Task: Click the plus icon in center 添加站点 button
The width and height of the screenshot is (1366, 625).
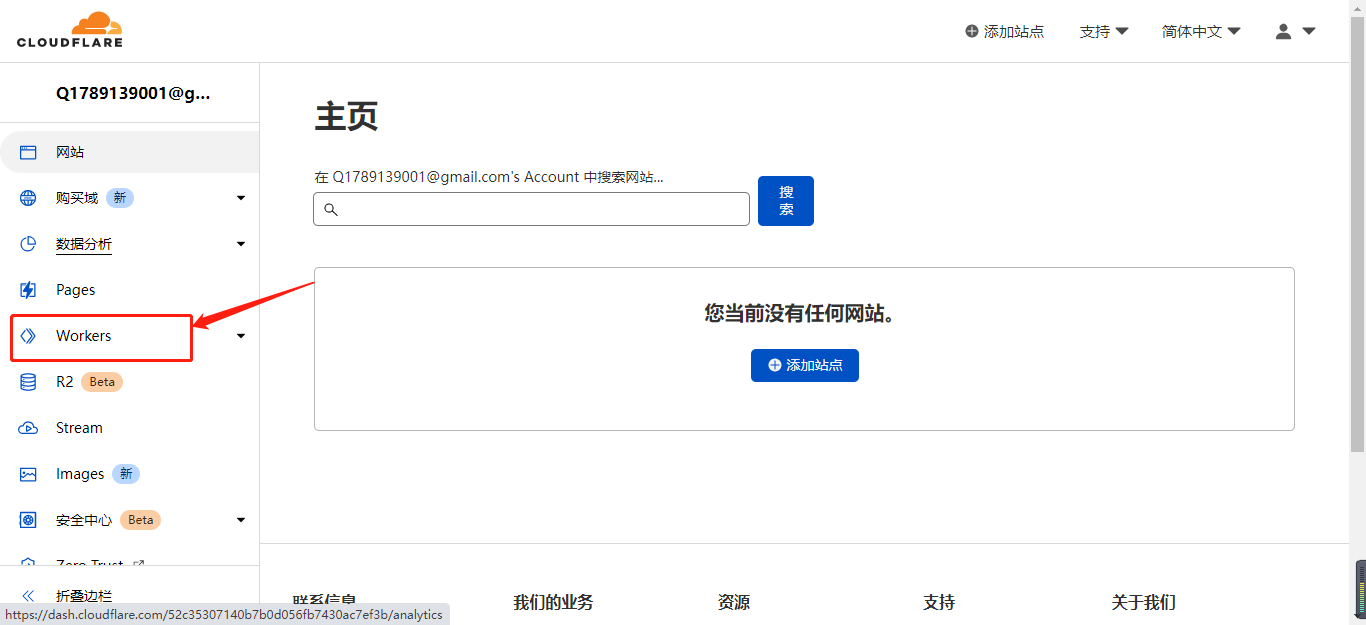Action: [x=774, y=365]
